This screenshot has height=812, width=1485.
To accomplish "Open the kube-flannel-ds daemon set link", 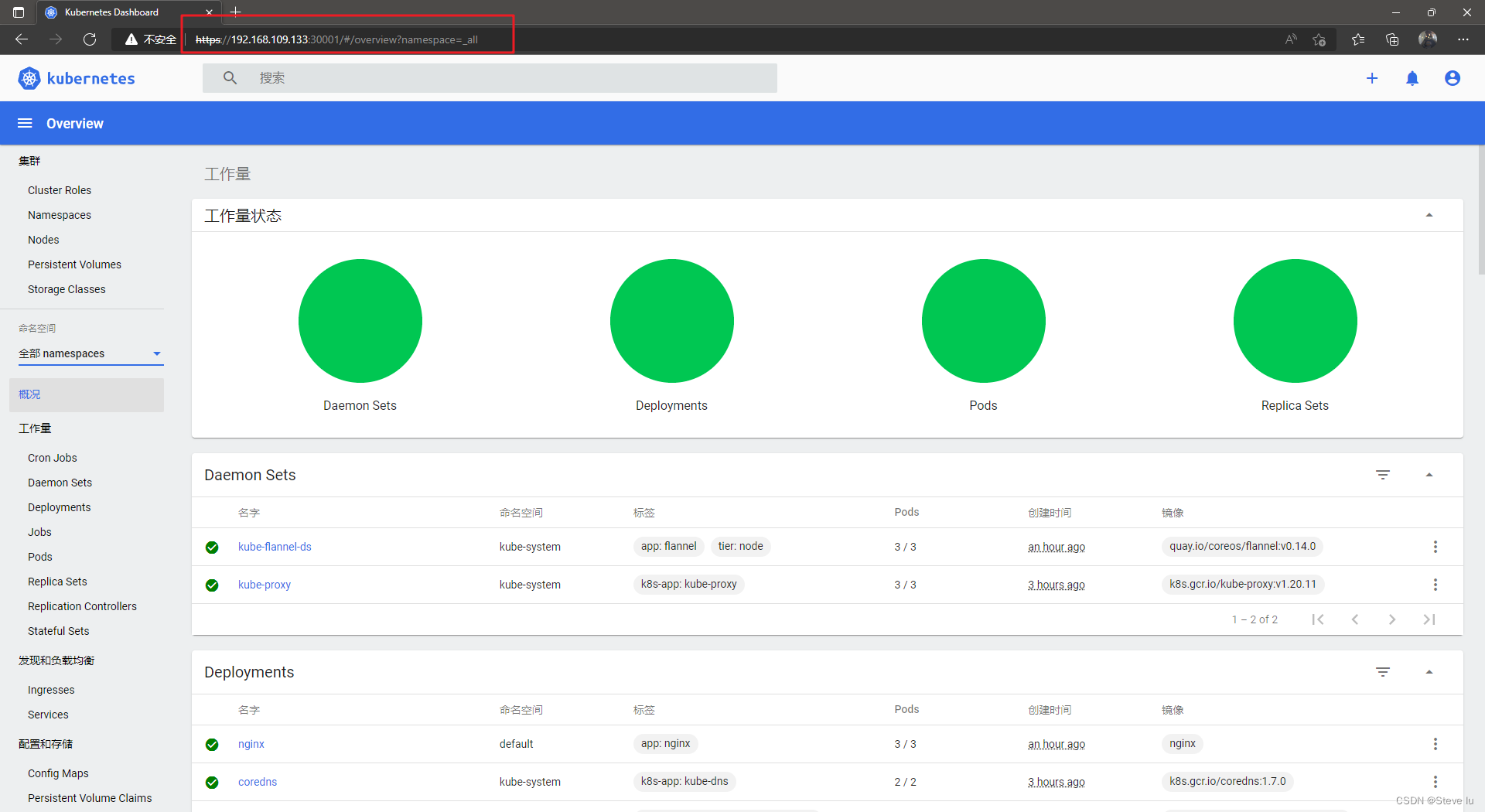I will (x=275, y=547).
